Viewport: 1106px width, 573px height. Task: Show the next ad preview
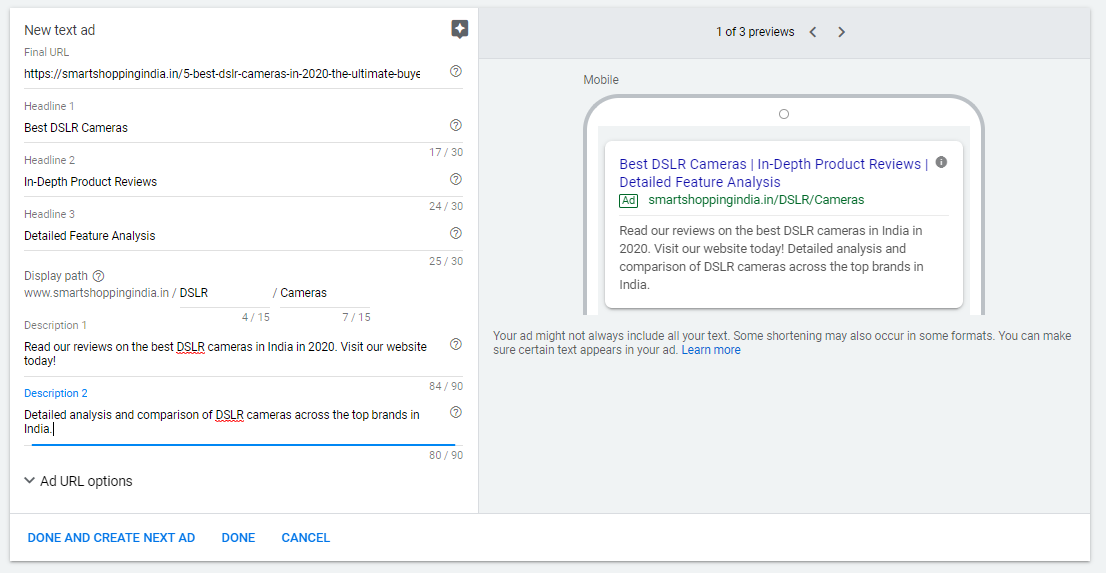click(x=841, y=32)
